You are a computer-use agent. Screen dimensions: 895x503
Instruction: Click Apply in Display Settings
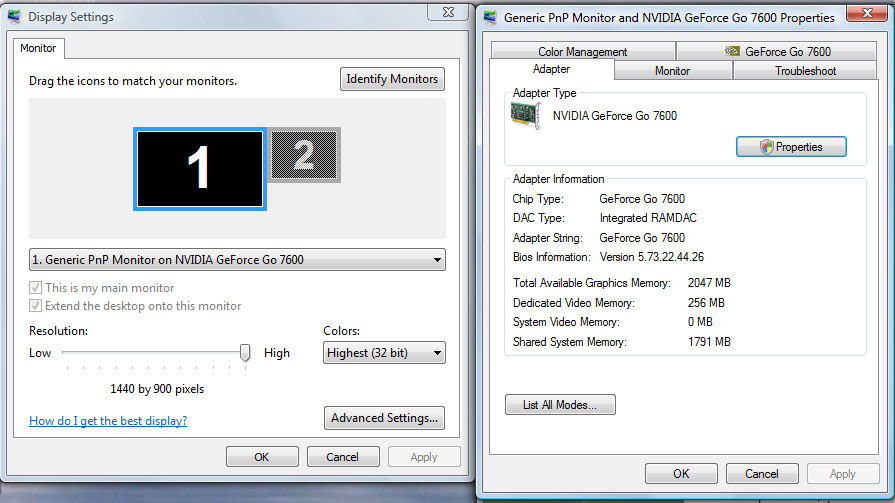(x=424, y=457)
